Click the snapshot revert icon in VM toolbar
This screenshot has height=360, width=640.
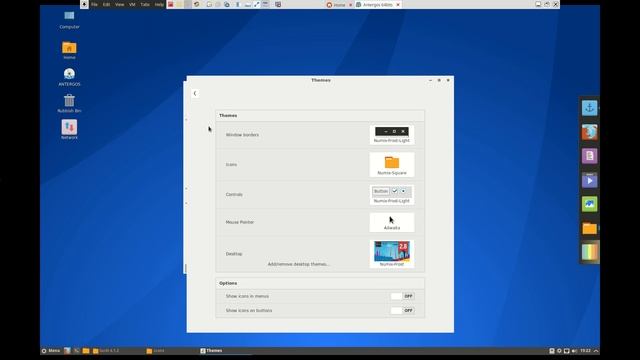tap(197, 4)
